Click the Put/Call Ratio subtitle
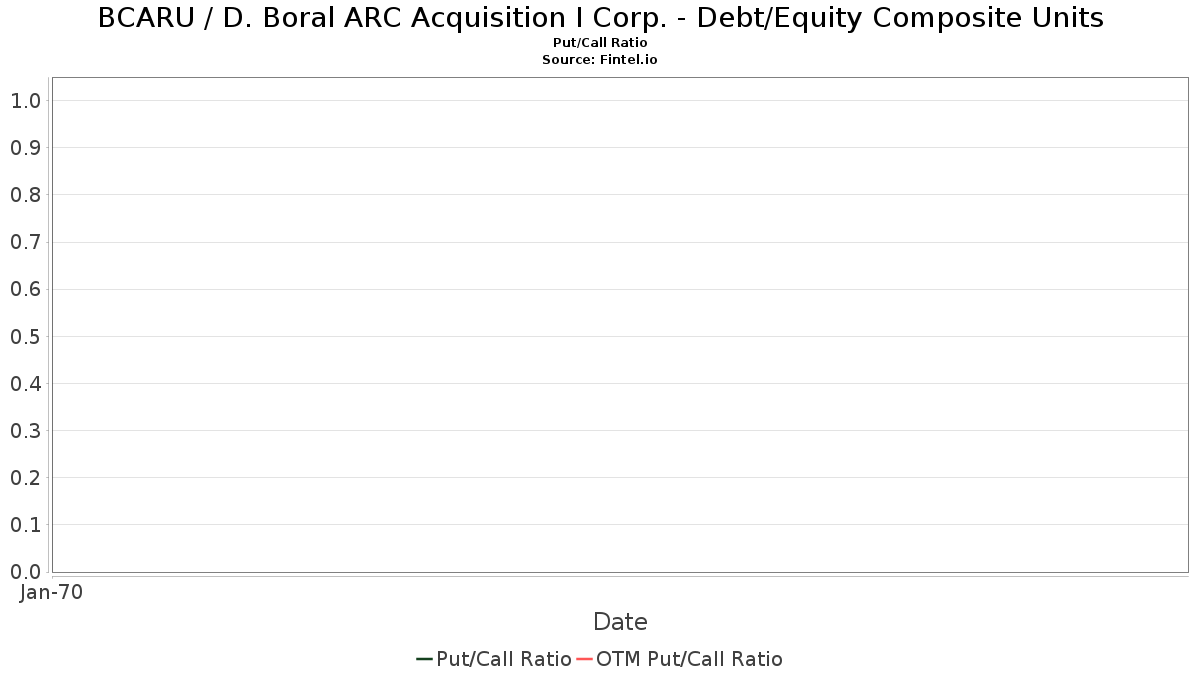Screen dimensions: 1200x675 [600, 43]
